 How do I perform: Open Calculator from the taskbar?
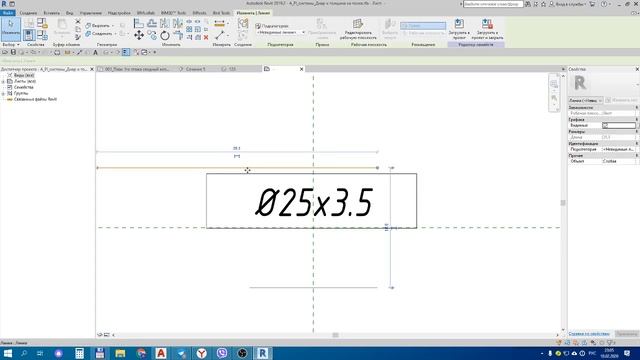pyautogui.click(x=79, y=353)
